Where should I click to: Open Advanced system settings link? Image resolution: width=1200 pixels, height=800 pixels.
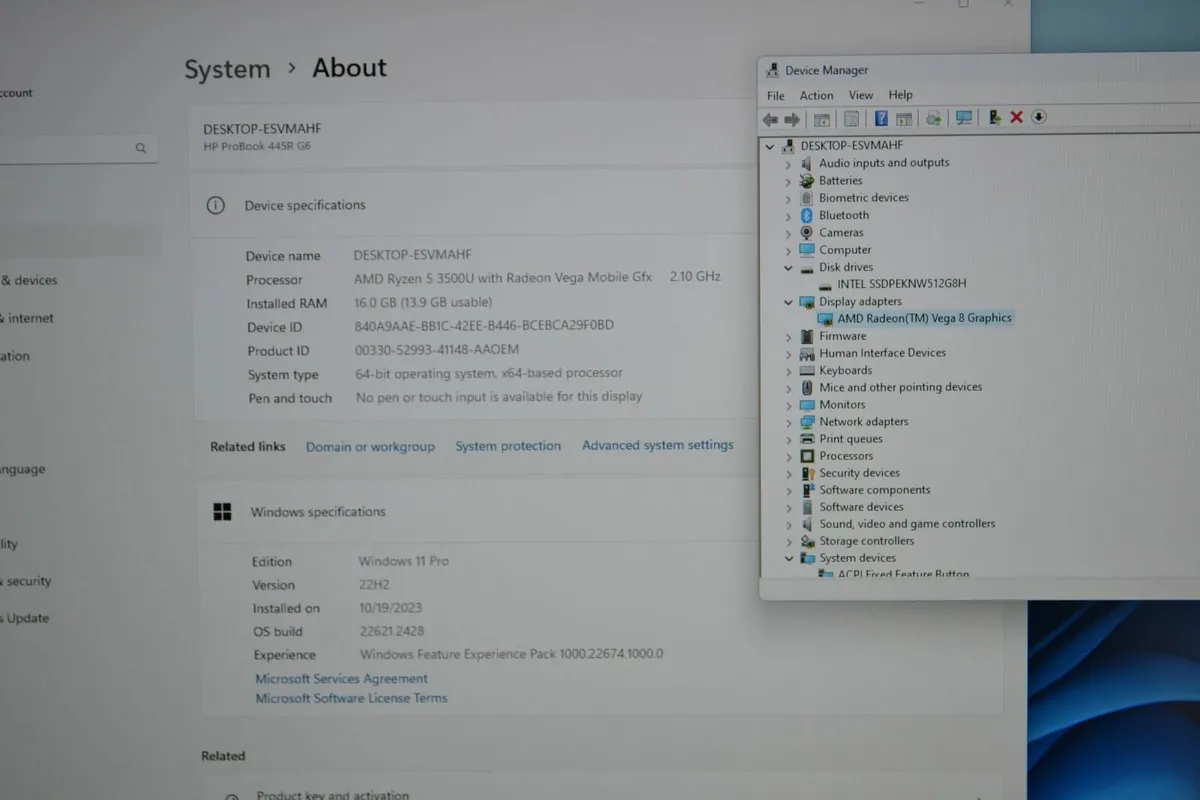click(x=658, y=445)
